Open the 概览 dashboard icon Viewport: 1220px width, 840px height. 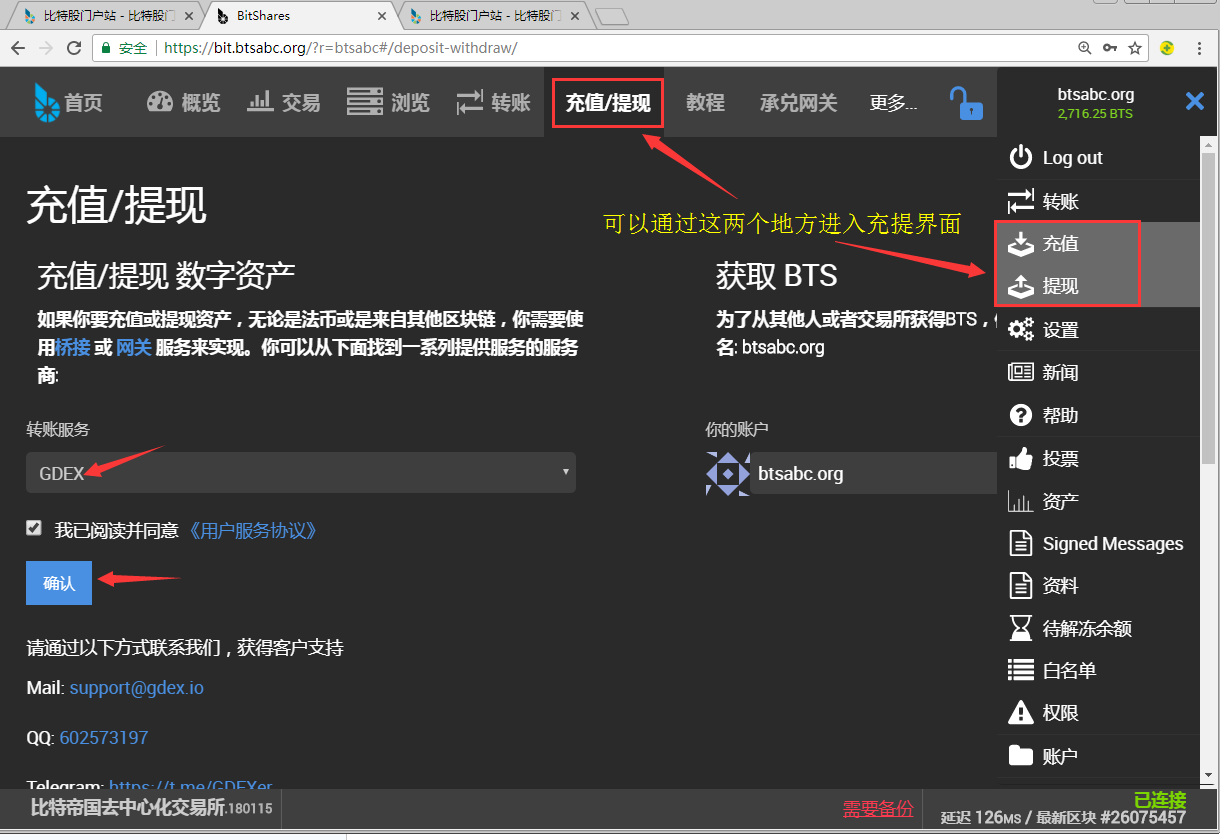point(160,102)
